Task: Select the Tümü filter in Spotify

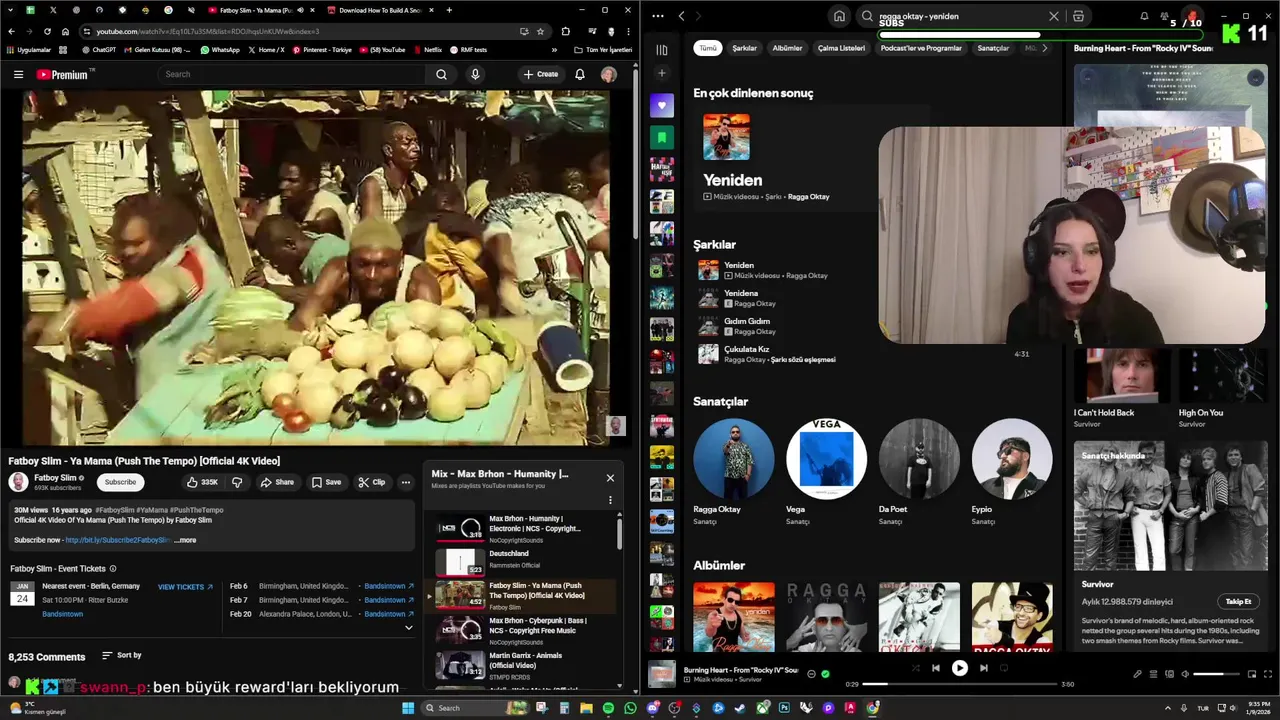Action: point(708,48)
